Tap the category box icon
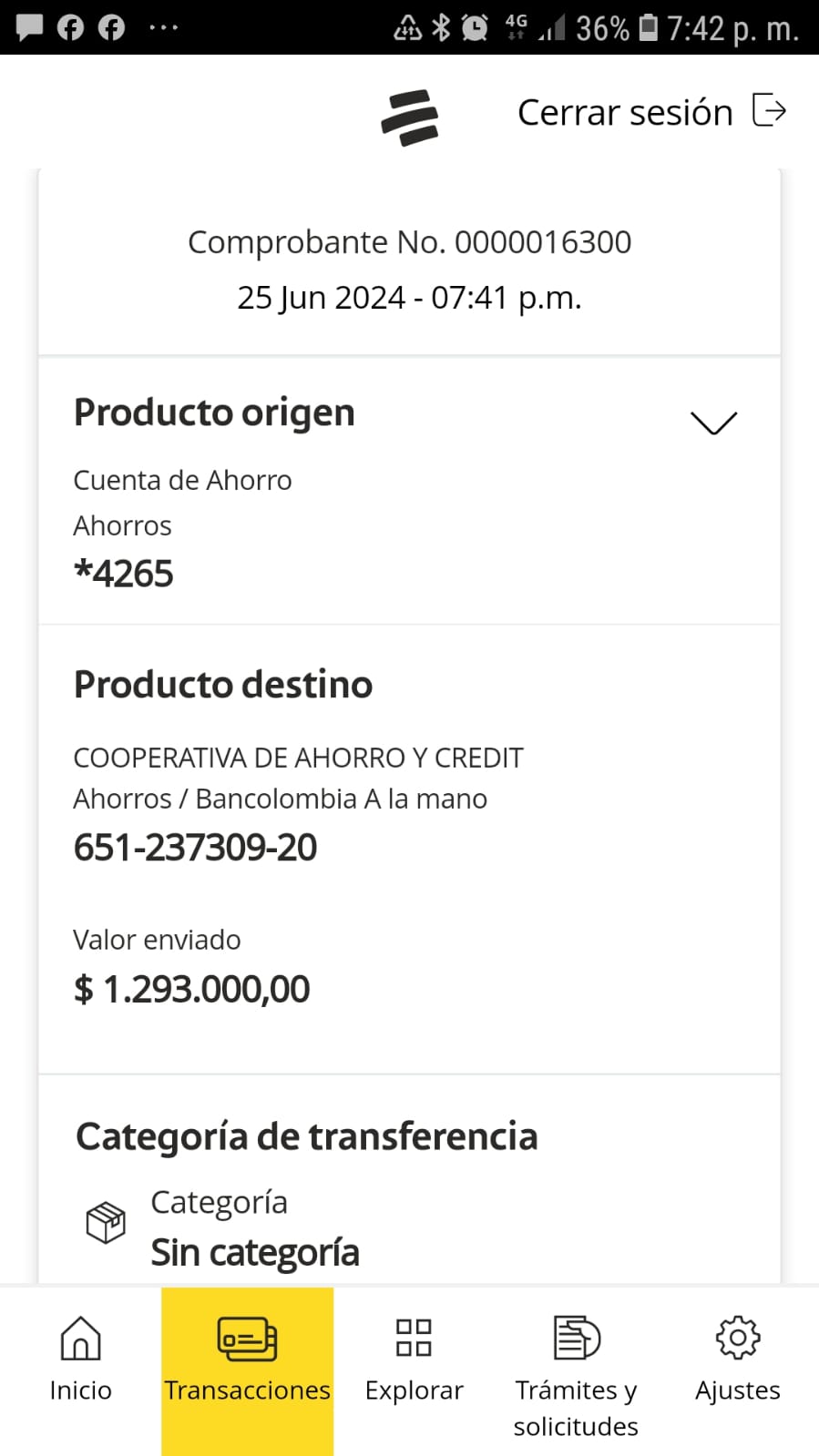This screenshot has width=819, height=1456. [106, 1222]
